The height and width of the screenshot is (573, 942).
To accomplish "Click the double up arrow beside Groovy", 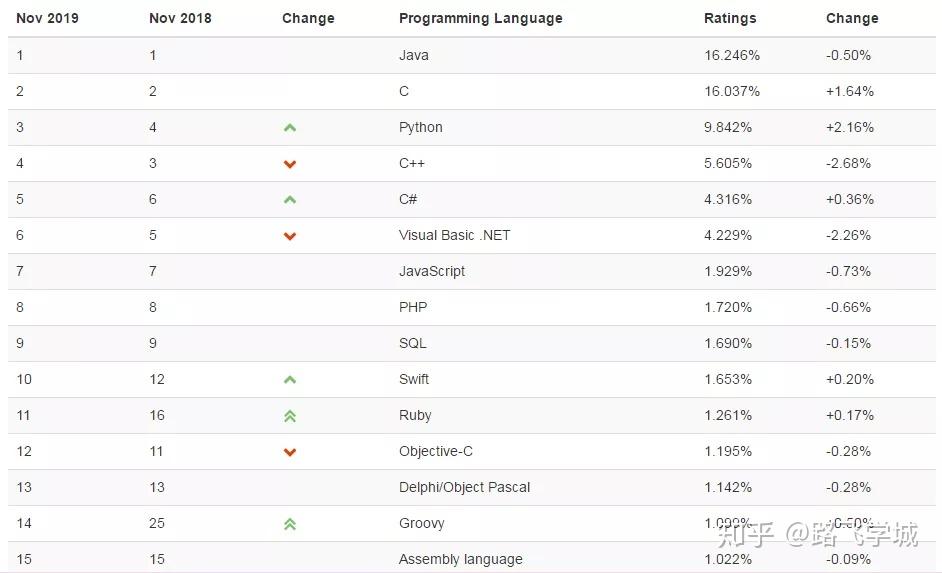I will 290,524.
